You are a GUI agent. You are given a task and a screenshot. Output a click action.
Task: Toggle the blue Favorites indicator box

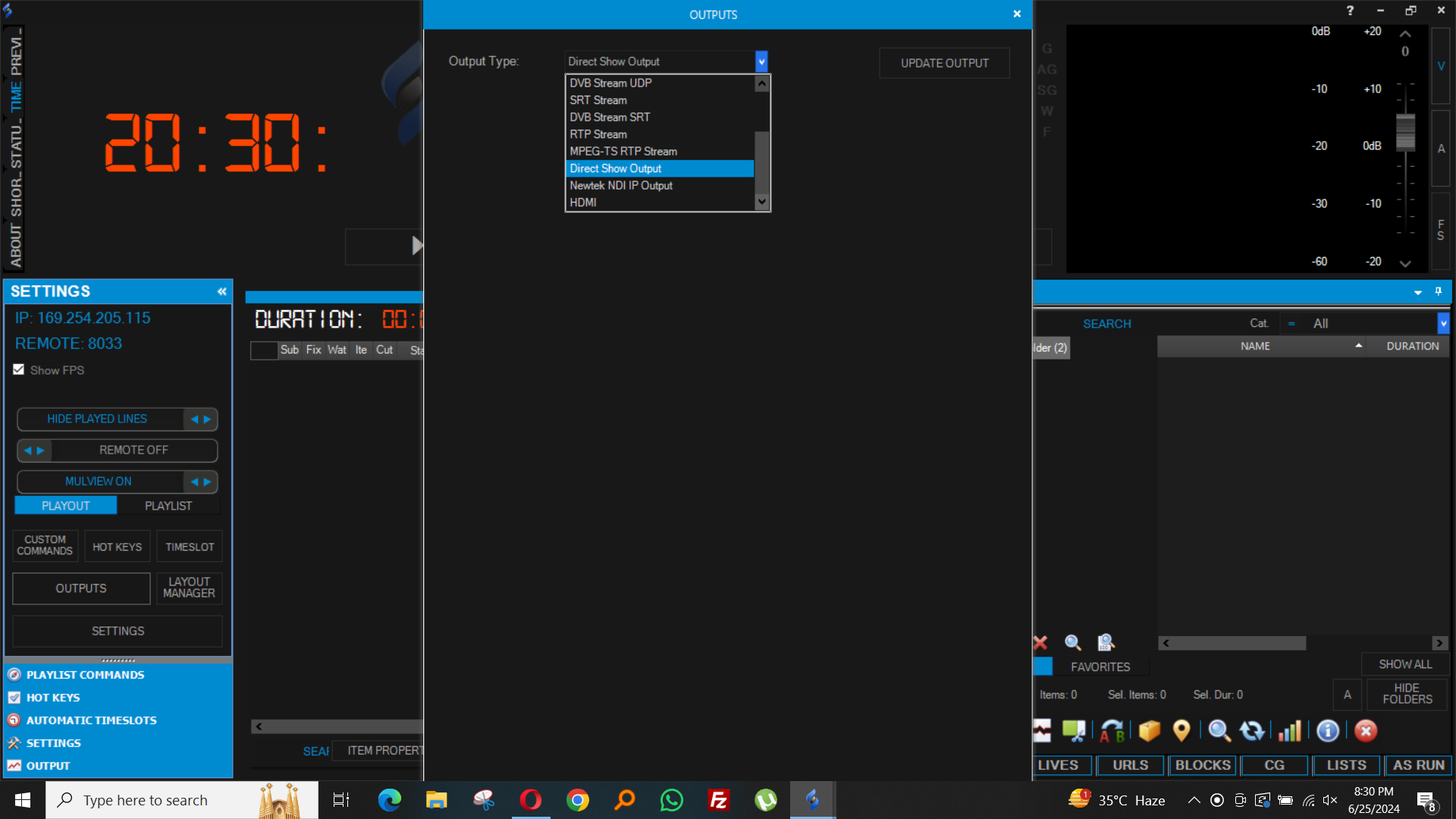pos(1043,666)
